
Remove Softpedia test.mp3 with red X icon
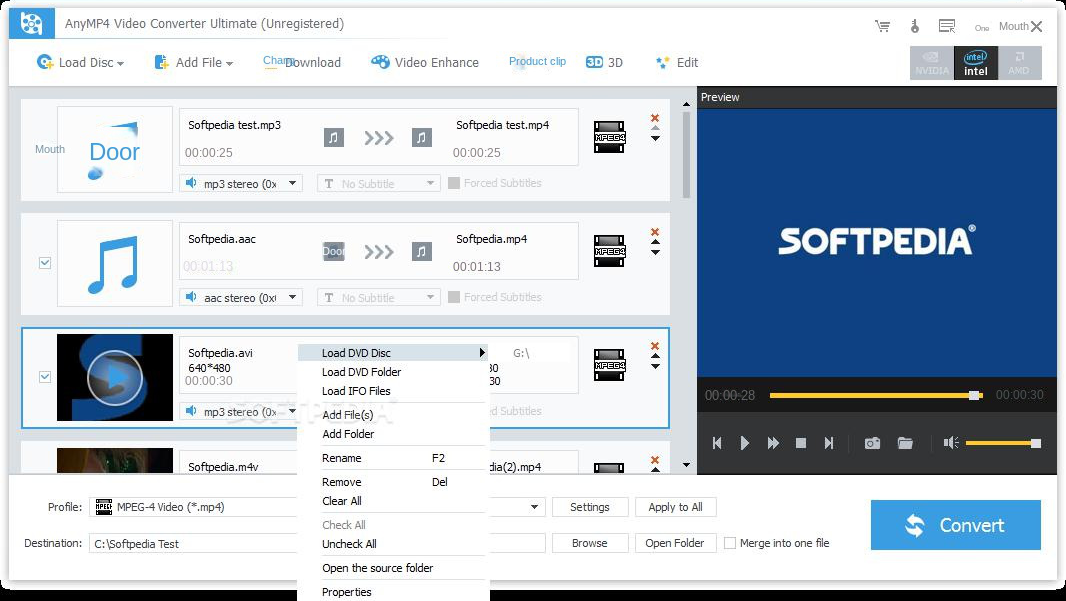(655, 118)
